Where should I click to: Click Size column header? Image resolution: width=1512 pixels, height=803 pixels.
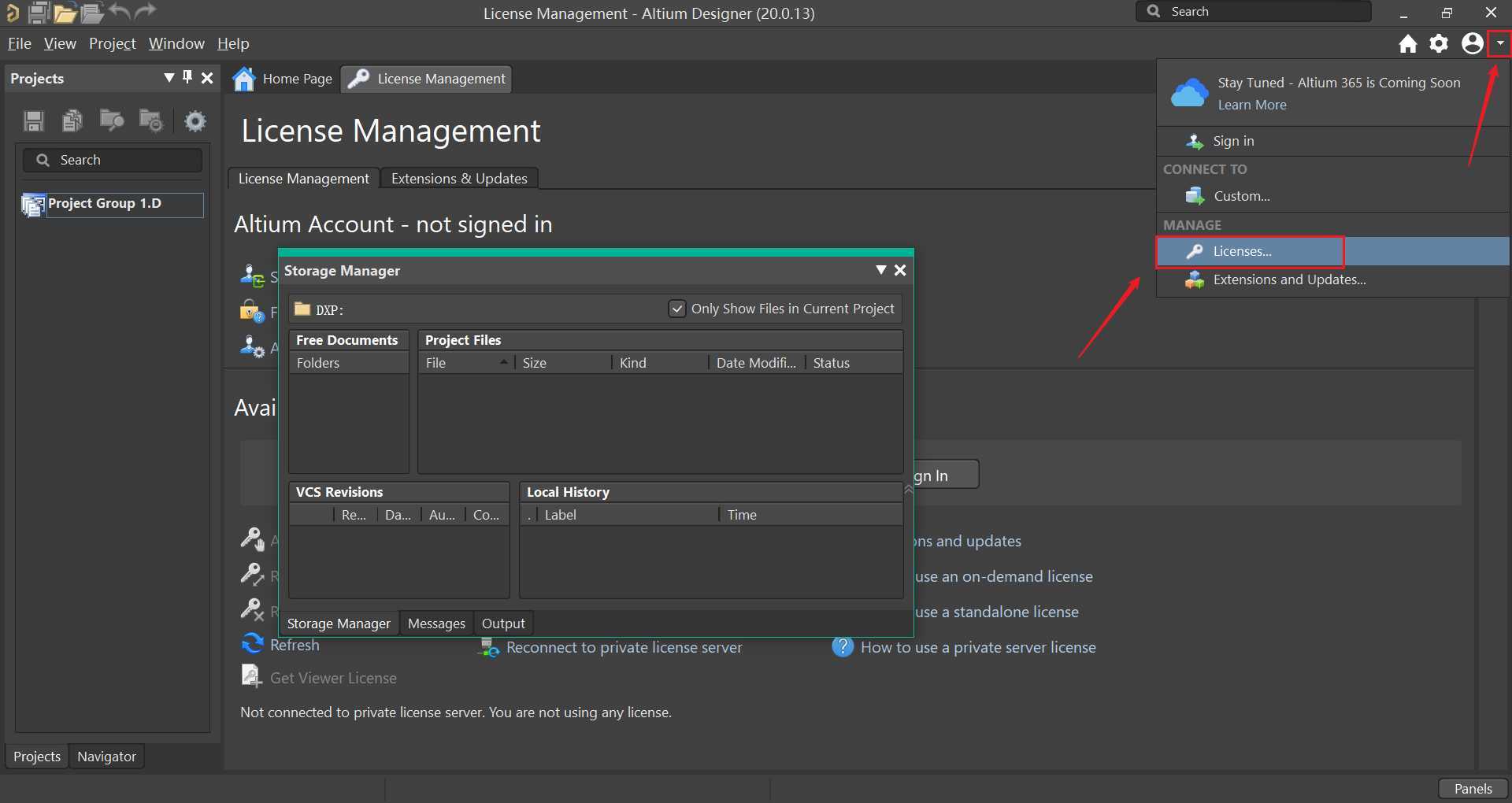click(563, 363)
